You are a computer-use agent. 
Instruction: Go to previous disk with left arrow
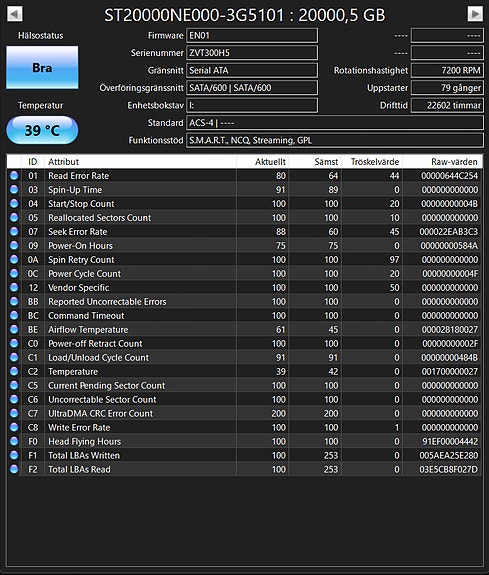pos(15,14)
